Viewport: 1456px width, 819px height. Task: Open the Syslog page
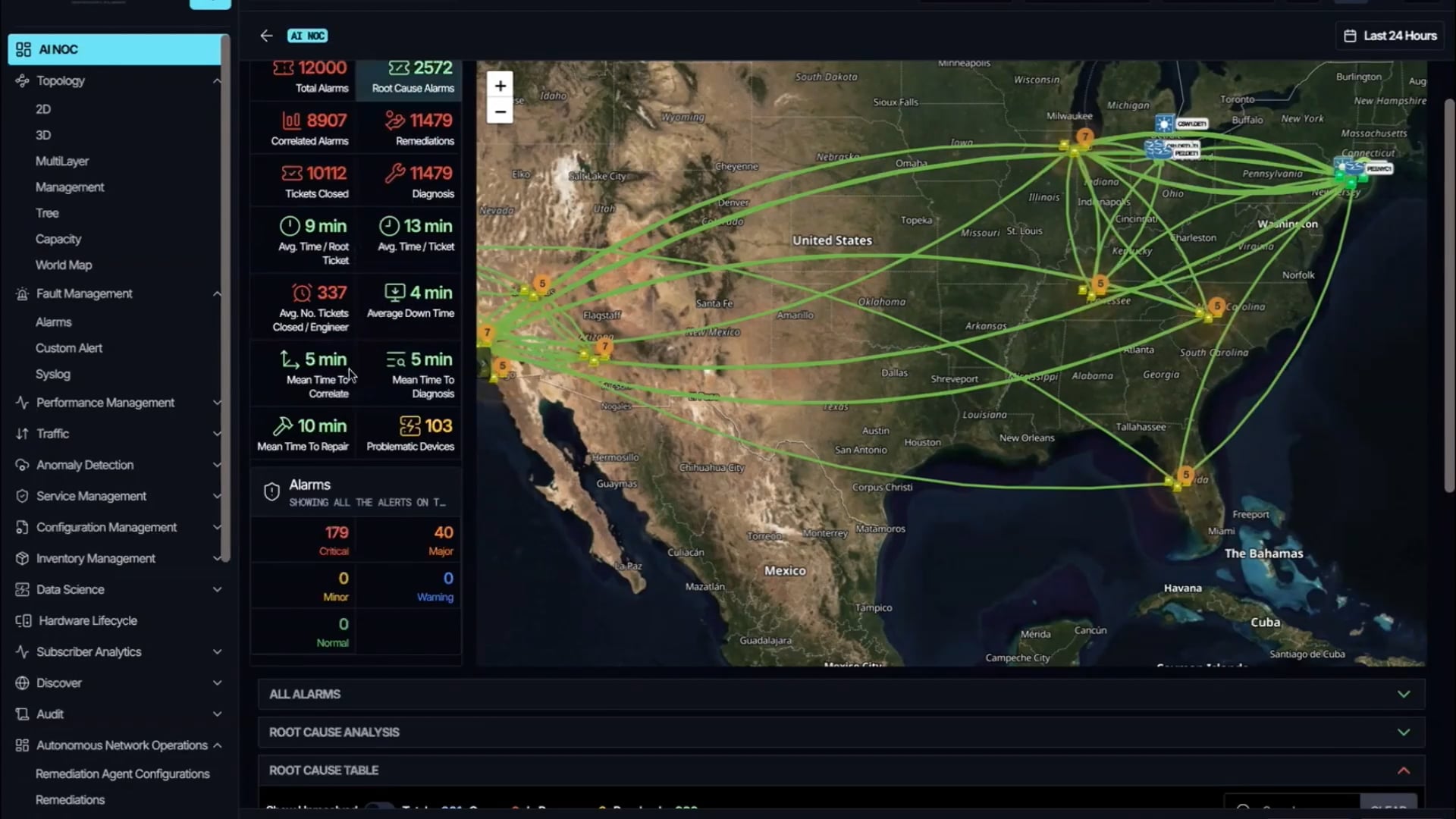(x=53, y=375)
